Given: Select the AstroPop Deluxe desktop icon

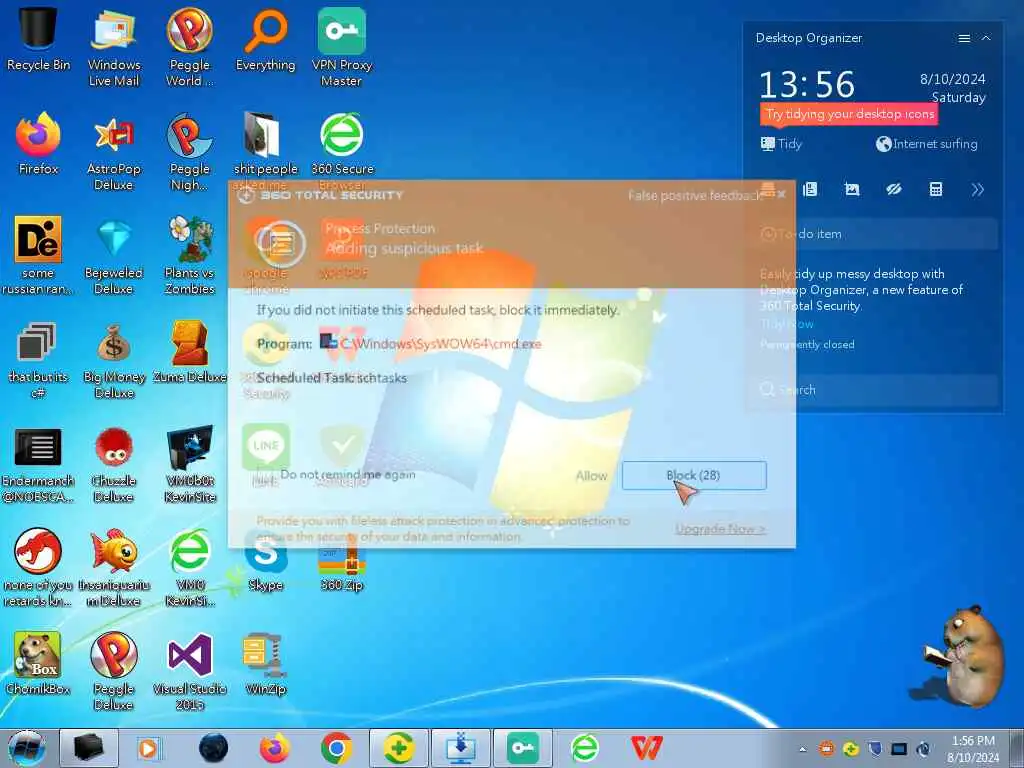Looking at the screenshot, I should (x=114, y=152).
